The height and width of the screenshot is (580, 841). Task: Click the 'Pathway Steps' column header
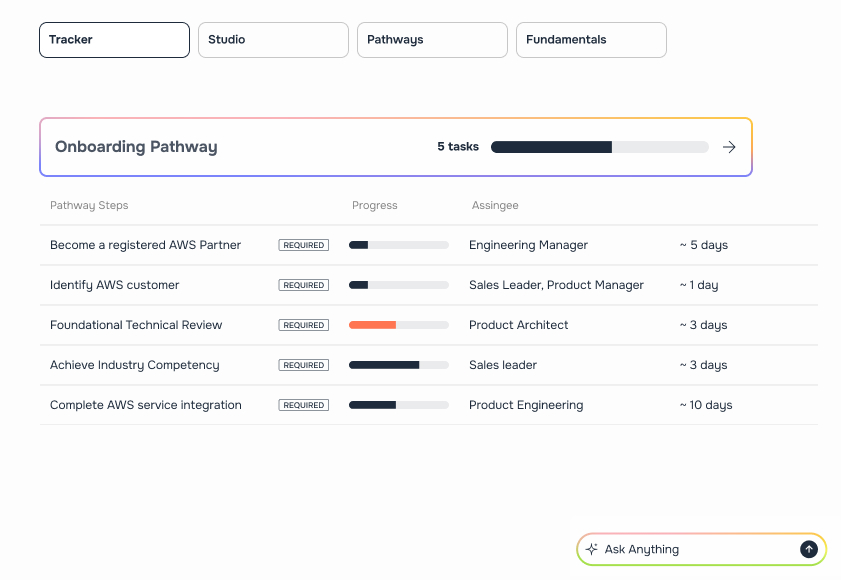[89, 205]
